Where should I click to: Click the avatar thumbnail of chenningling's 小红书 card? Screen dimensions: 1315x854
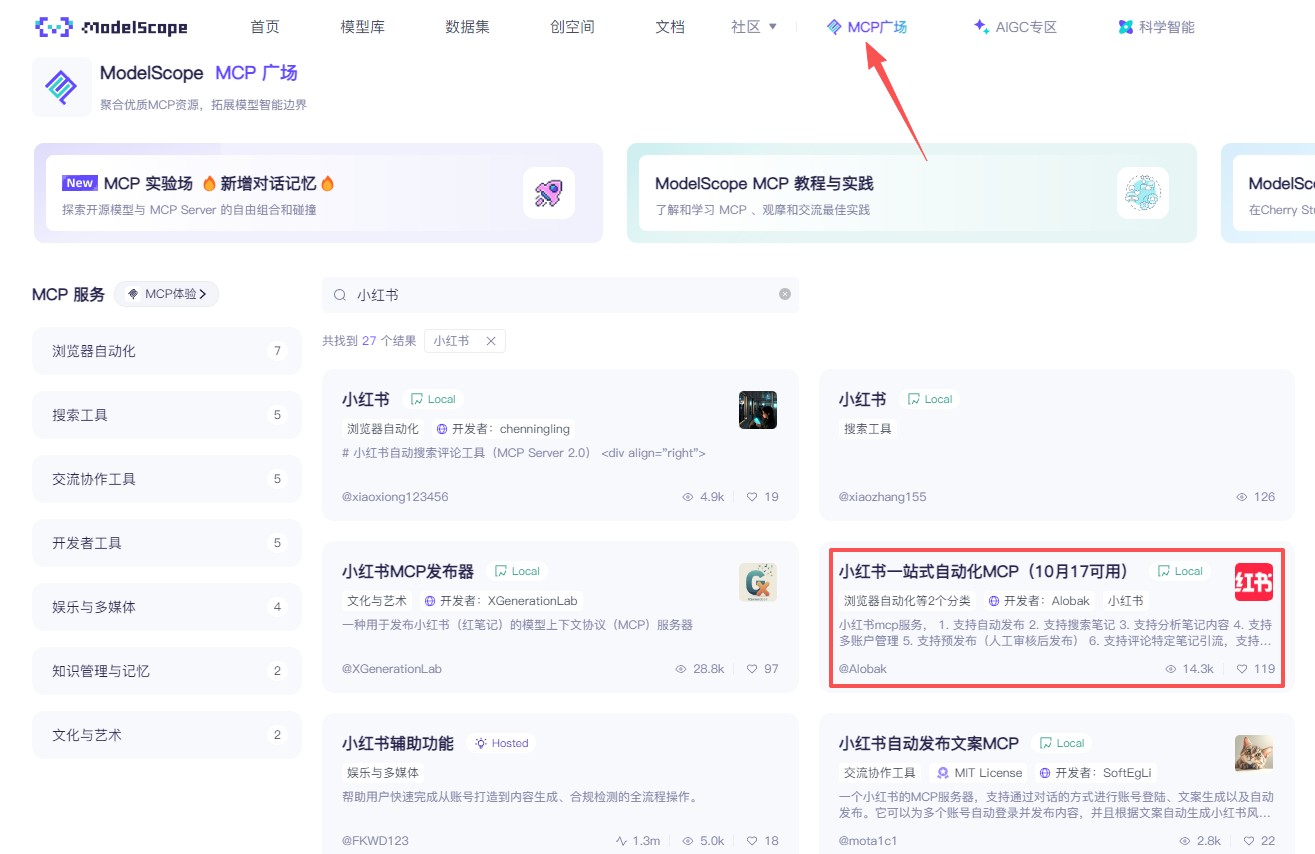point(758,410)
